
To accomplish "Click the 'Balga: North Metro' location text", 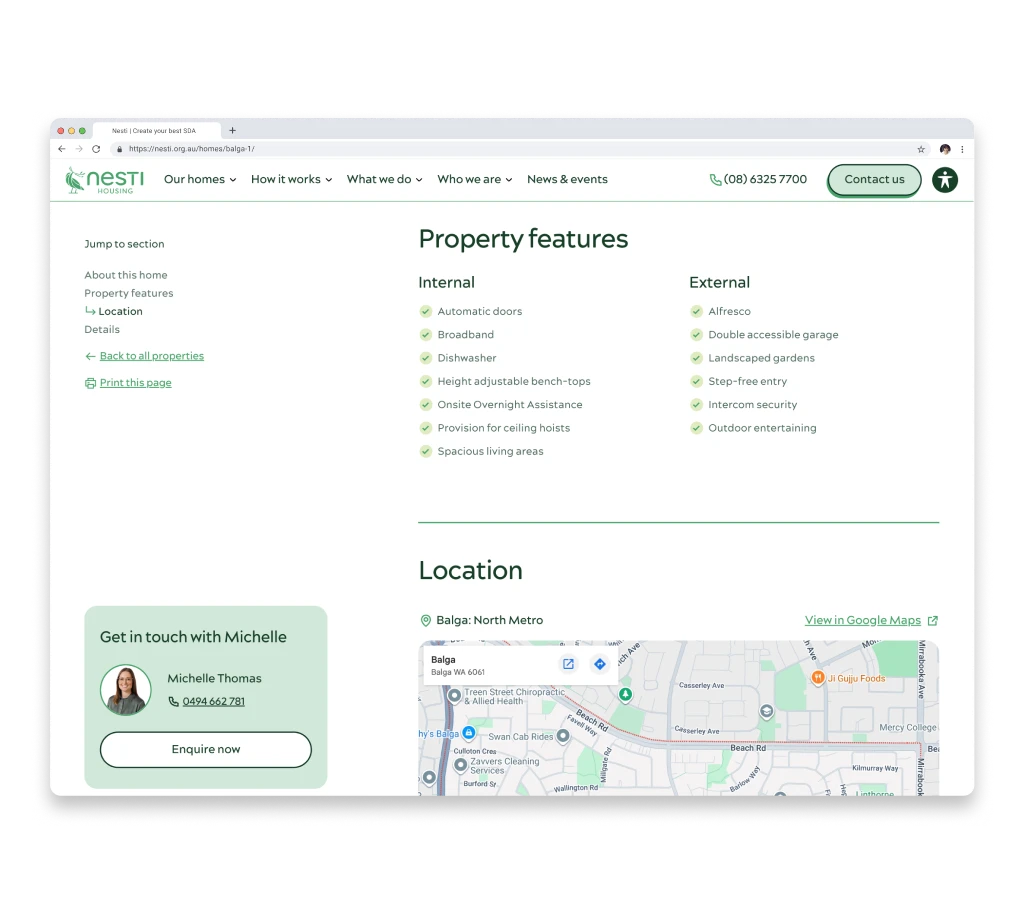I will pos(489,620).
